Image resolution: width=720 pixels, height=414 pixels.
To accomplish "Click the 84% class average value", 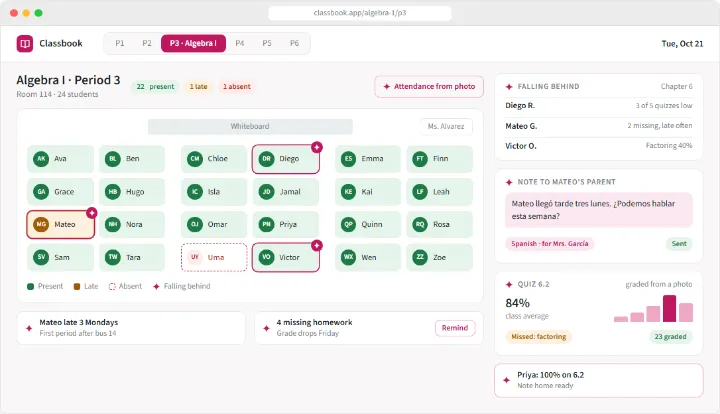I will click(x=518, y=303).
